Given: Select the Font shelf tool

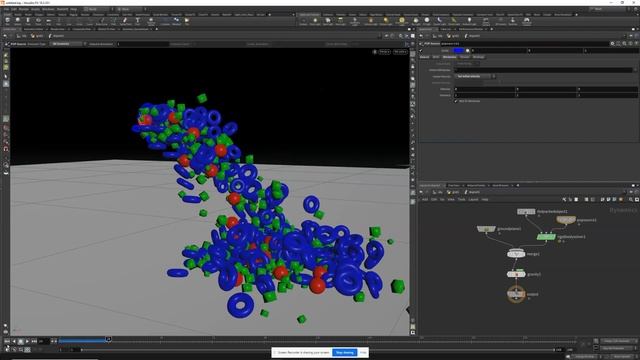Looking at the screenshot, I should point(138,21).
